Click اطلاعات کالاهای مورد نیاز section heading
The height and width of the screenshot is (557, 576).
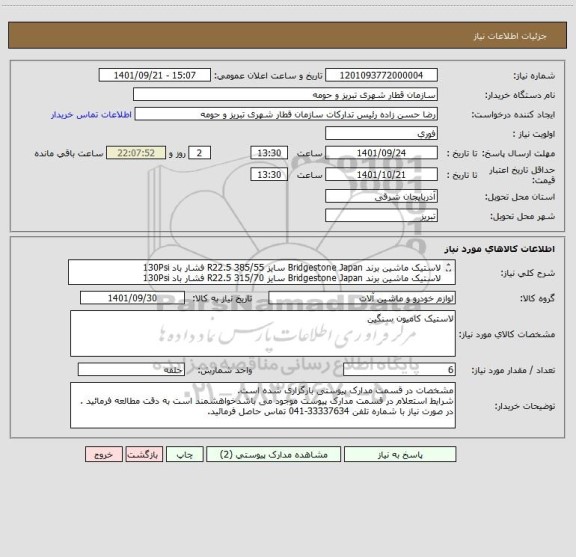coord(500,249)
